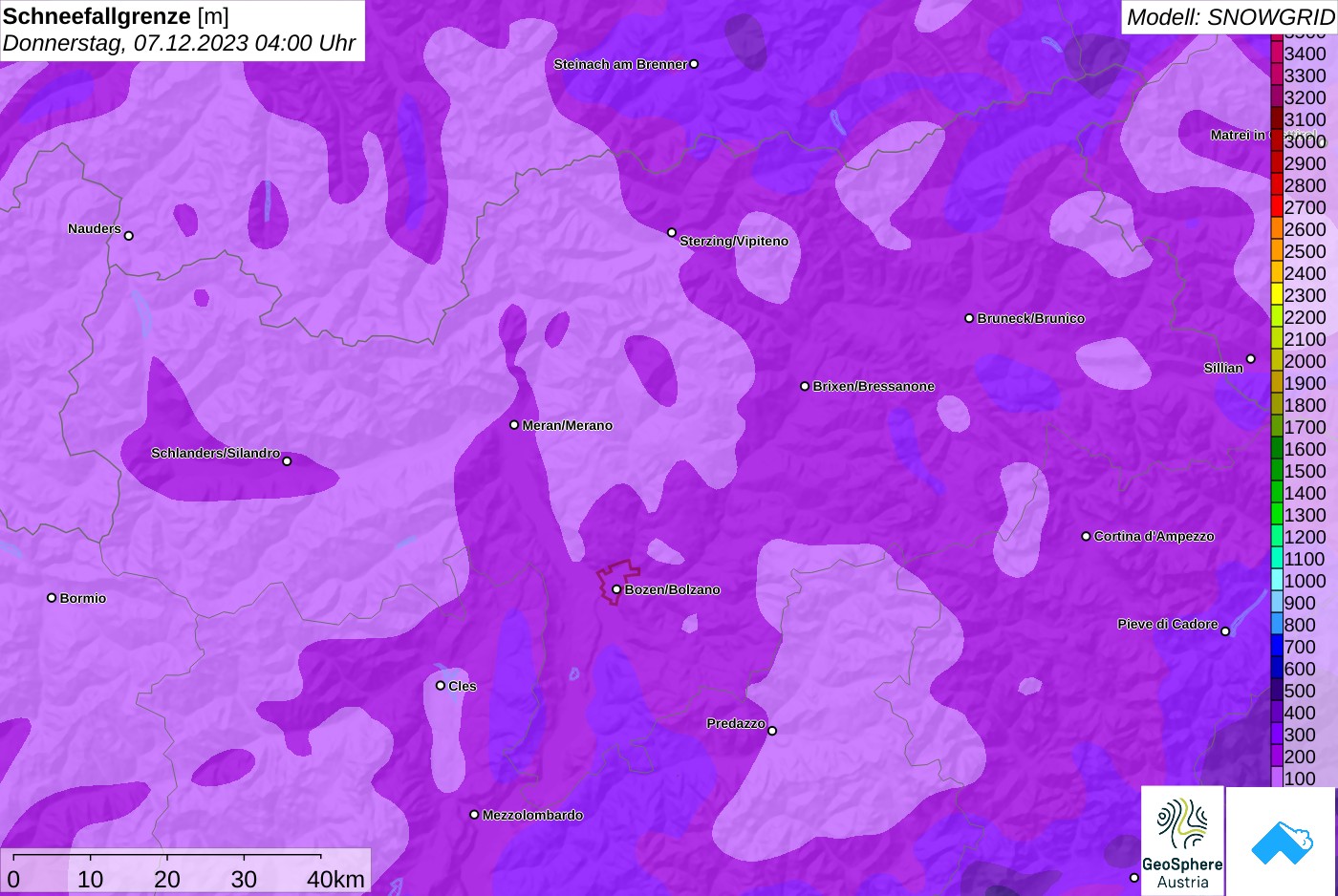Click the "3400" legend value label
Screen dimensions: 1338x896
point(1306,53)
